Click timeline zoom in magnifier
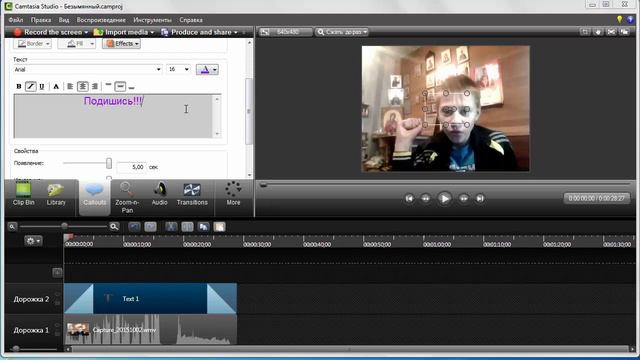The height and width of the screenshot is (360, 640). click(x=114, y=227)
